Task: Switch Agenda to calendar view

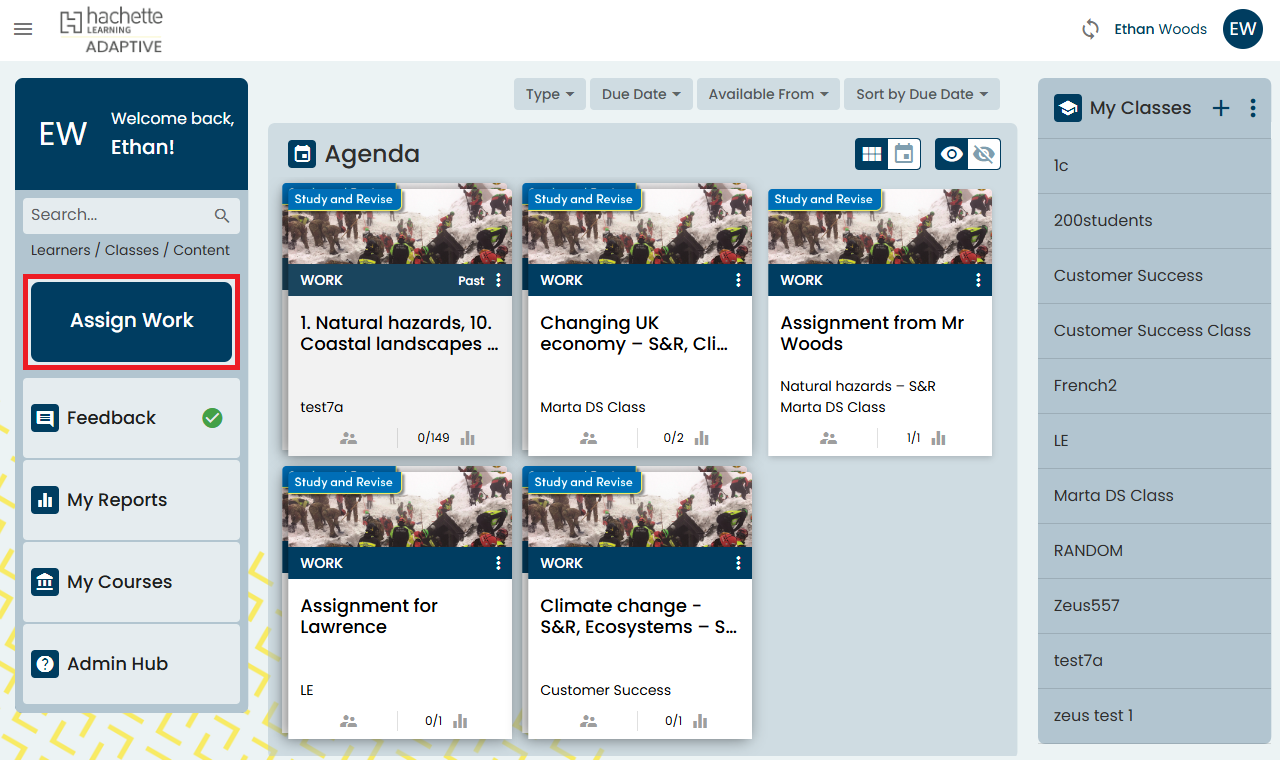Action: 904,154
